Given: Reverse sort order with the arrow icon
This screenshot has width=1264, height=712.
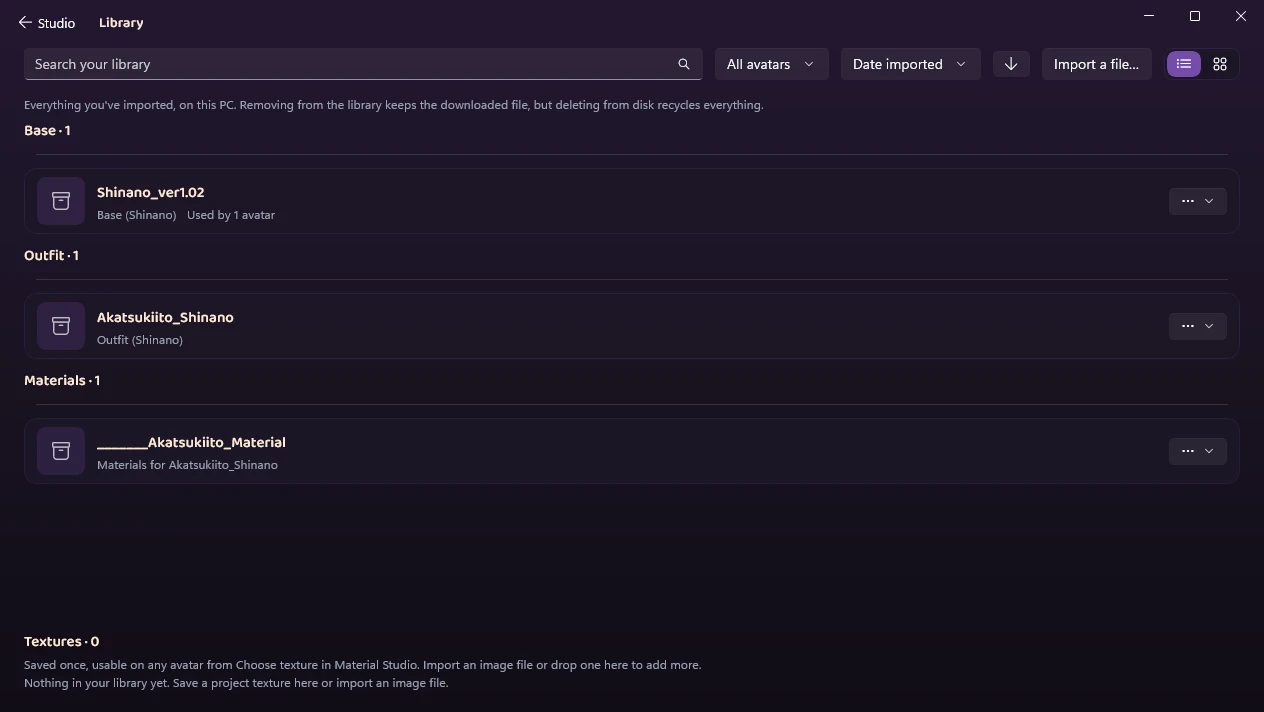Looking at the screenshot, I should (x=1011, y=64).
